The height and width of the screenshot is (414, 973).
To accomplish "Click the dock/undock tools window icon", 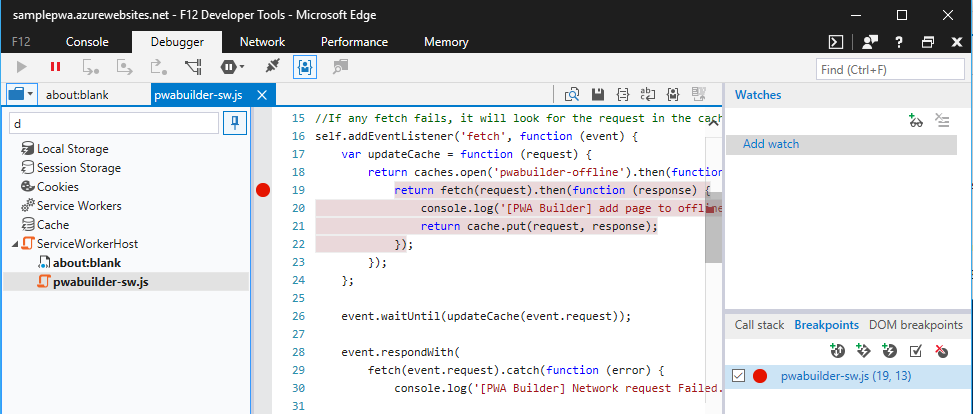I will click(928, 42).
